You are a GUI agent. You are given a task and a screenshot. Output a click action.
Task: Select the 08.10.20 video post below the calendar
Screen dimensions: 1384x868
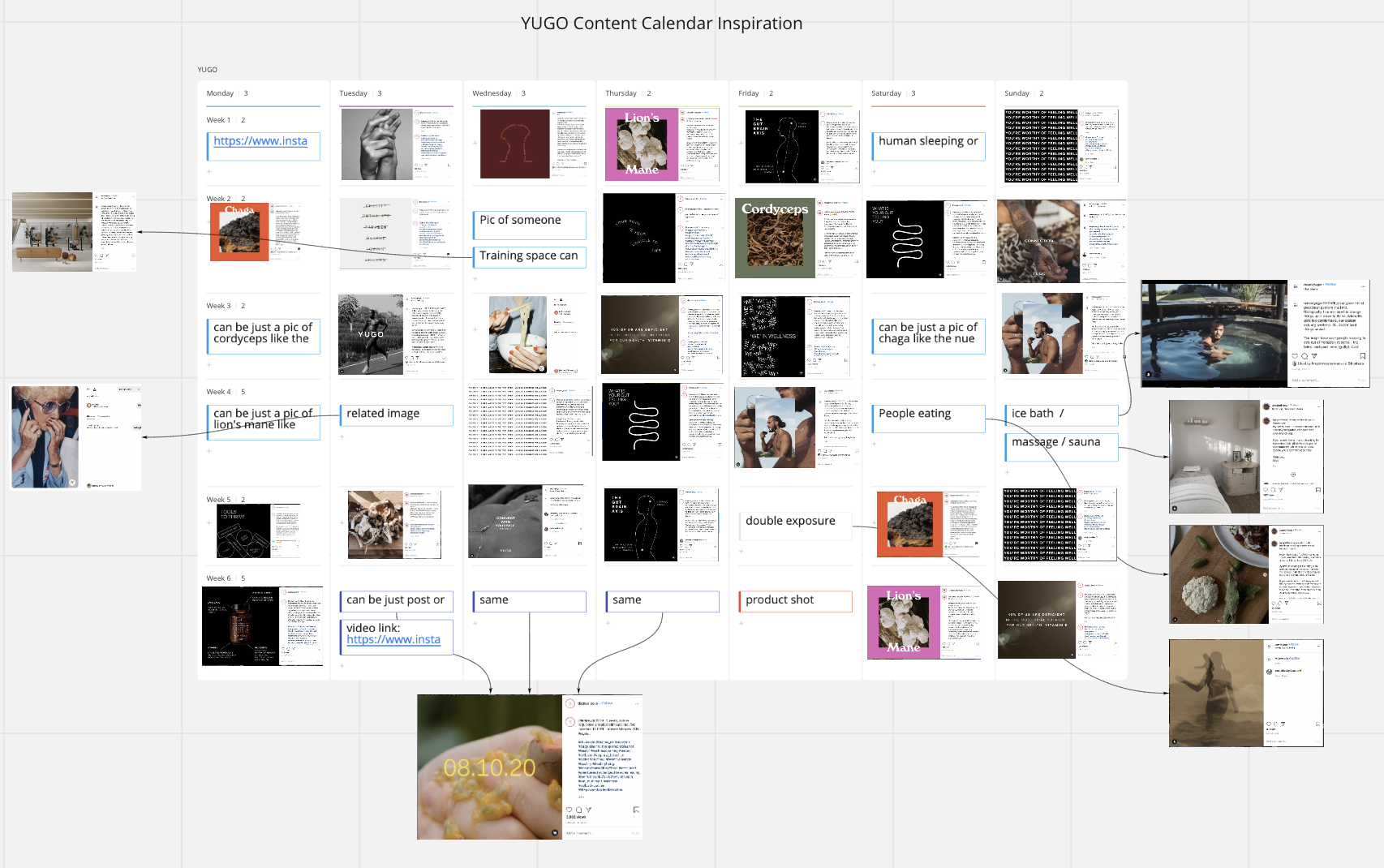(x=530, y=767)
